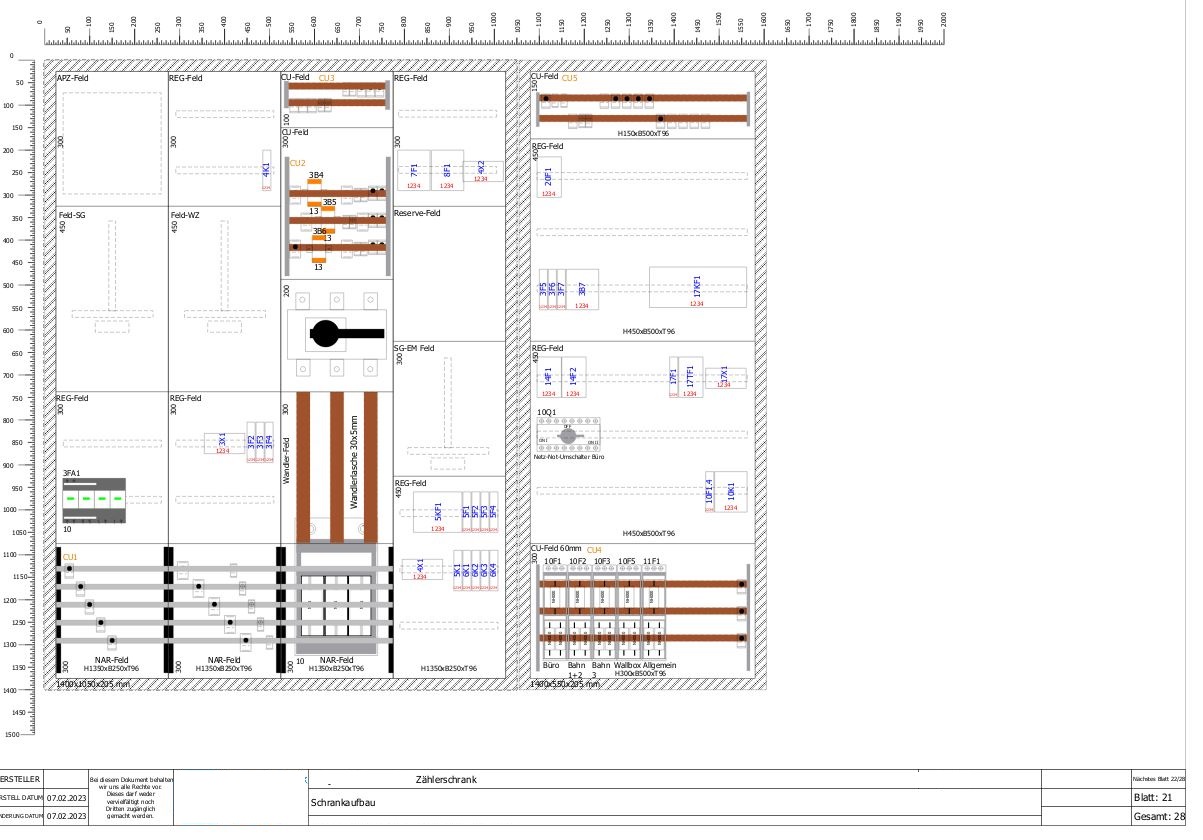
Task: Select the 10K1 contactor block
Action: click(731, 492)
